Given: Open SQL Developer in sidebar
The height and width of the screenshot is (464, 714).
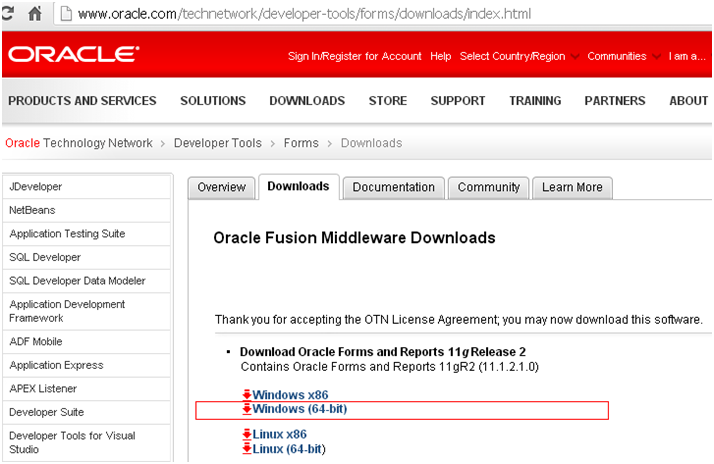Looking at the screenshot, I should [87, 257].
